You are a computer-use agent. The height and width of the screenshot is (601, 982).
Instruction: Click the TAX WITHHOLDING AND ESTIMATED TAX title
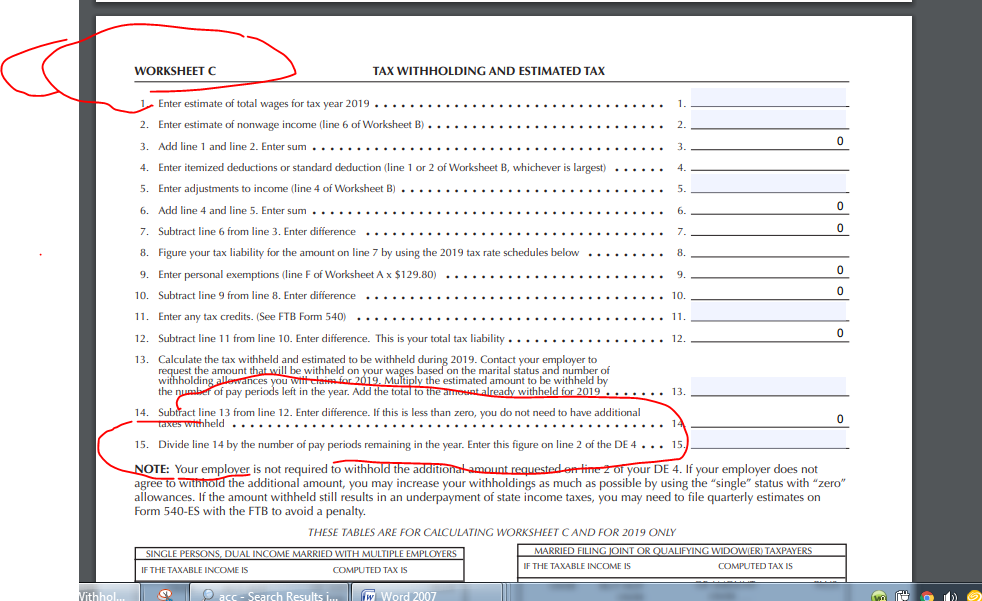(x=488, y=71)
